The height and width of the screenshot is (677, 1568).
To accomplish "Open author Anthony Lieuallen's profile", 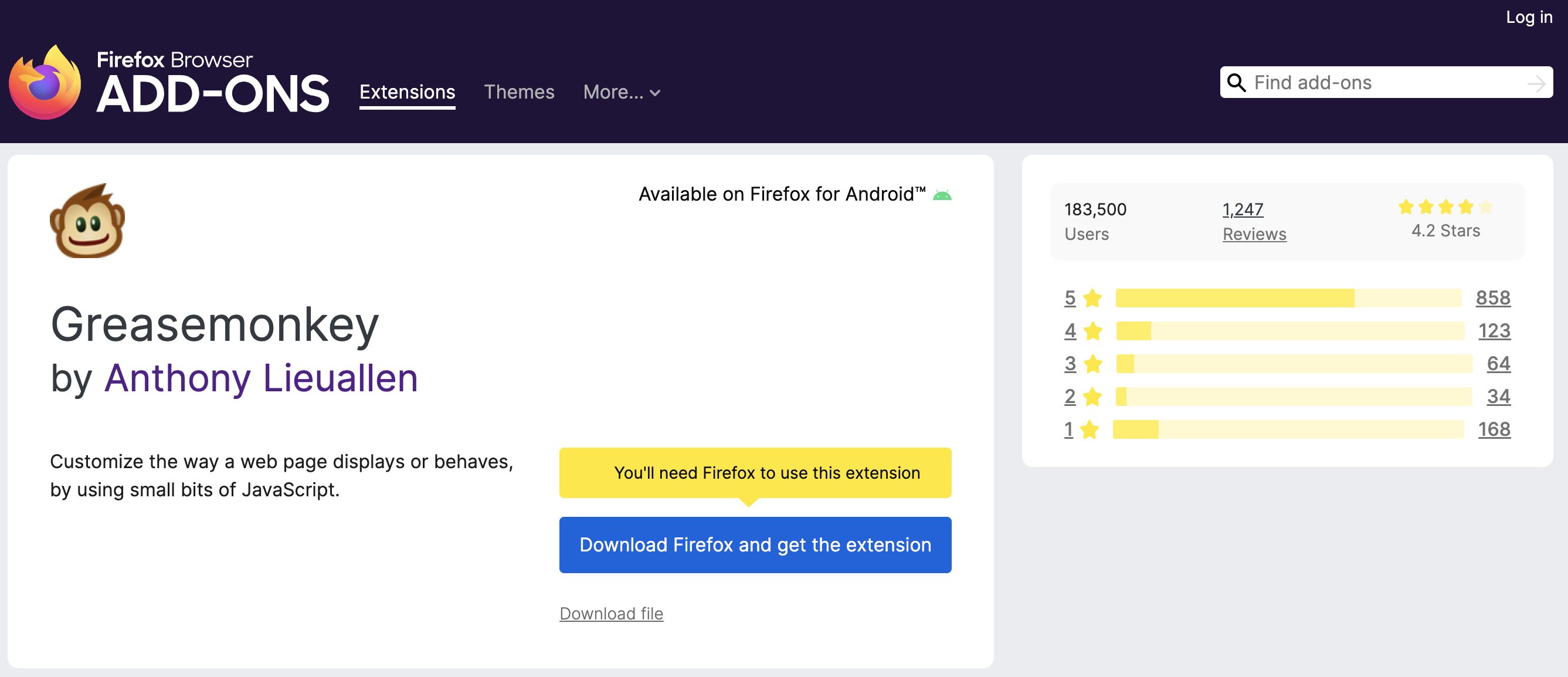I will coord(261,378).
